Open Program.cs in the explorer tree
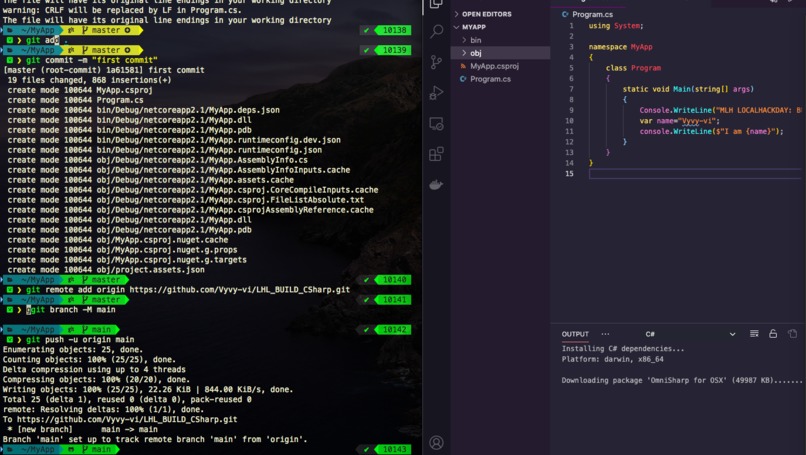 [x=500, y=79]
